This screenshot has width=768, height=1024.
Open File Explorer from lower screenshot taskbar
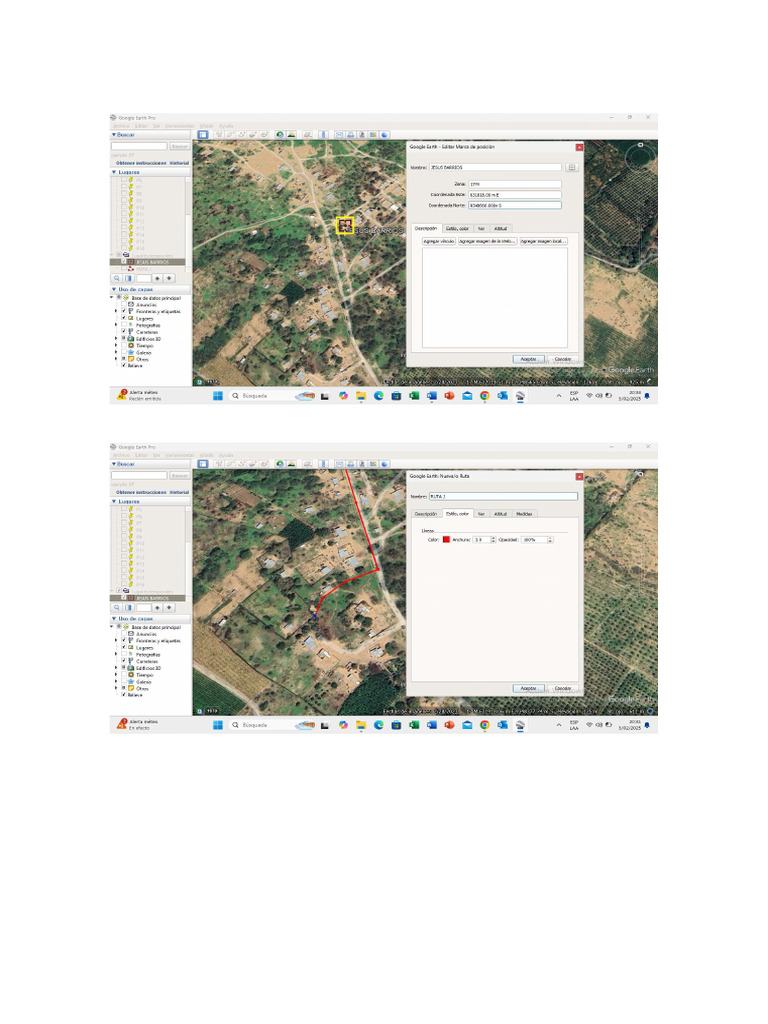(x=360, y=725)
